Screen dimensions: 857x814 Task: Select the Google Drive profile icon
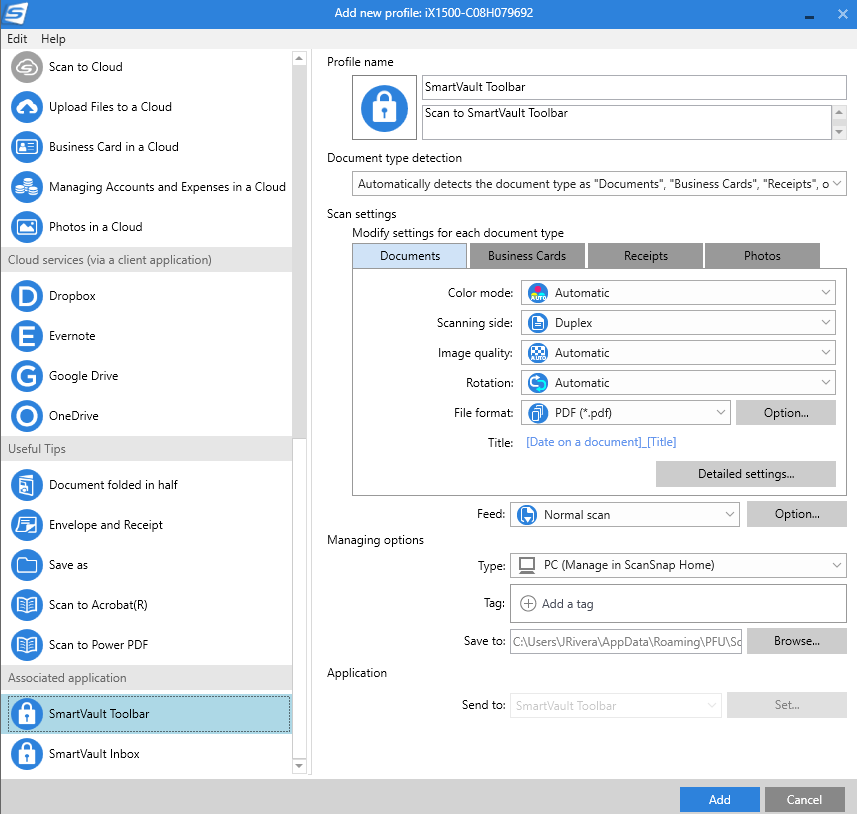click(27, 376)
